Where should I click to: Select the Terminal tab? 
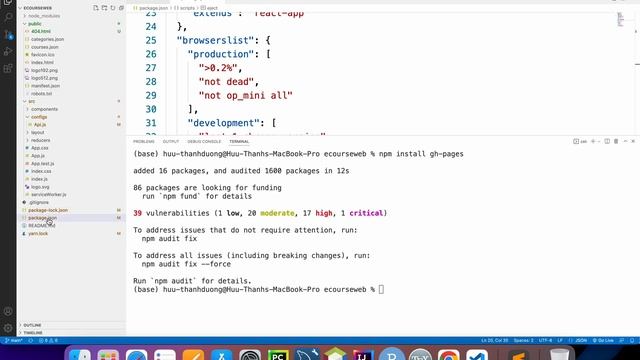tap(239, 141)
